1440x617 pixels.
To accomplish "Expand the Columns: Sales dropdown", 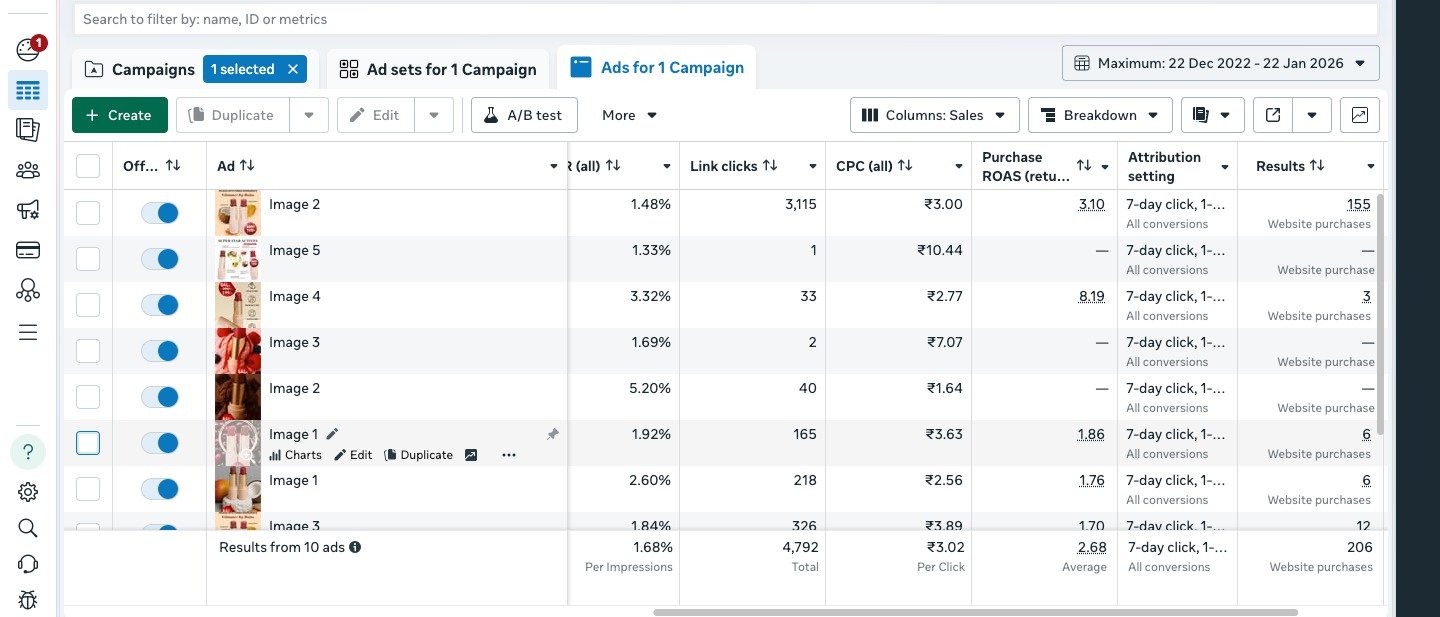I will (934, 115).
